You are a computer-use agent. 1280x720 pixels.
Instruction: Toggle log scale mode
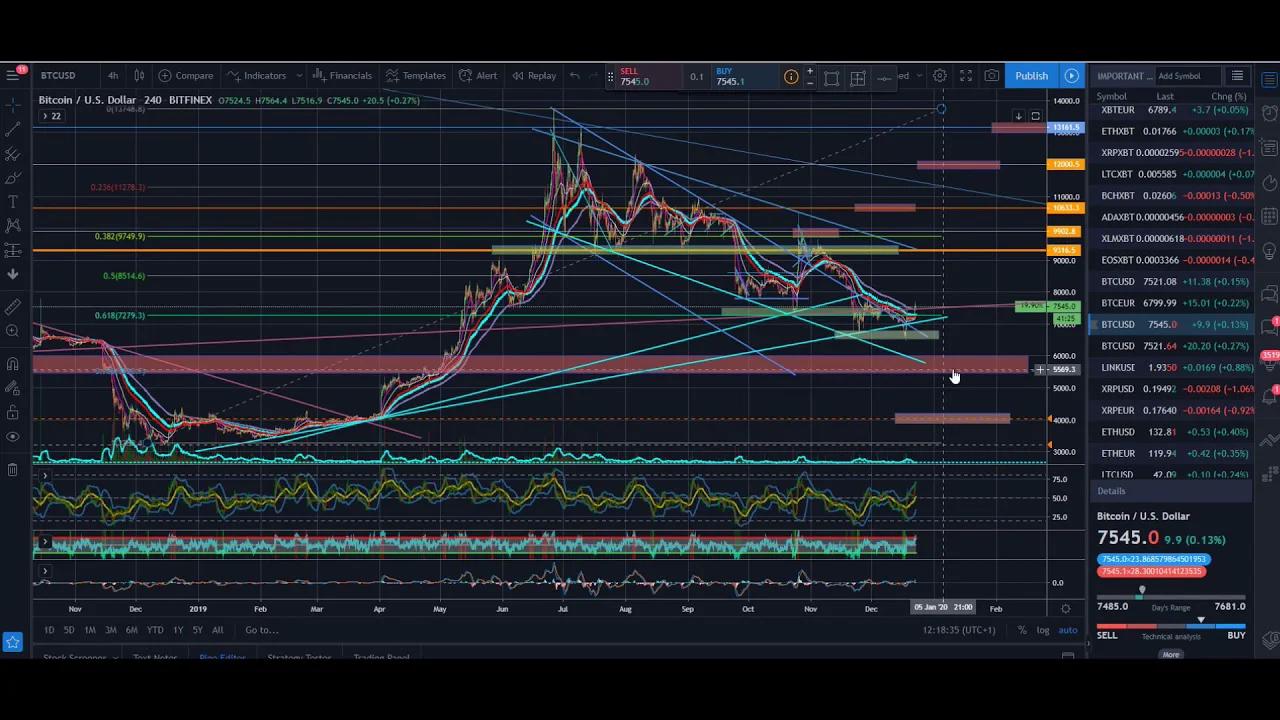[1043, 630]
